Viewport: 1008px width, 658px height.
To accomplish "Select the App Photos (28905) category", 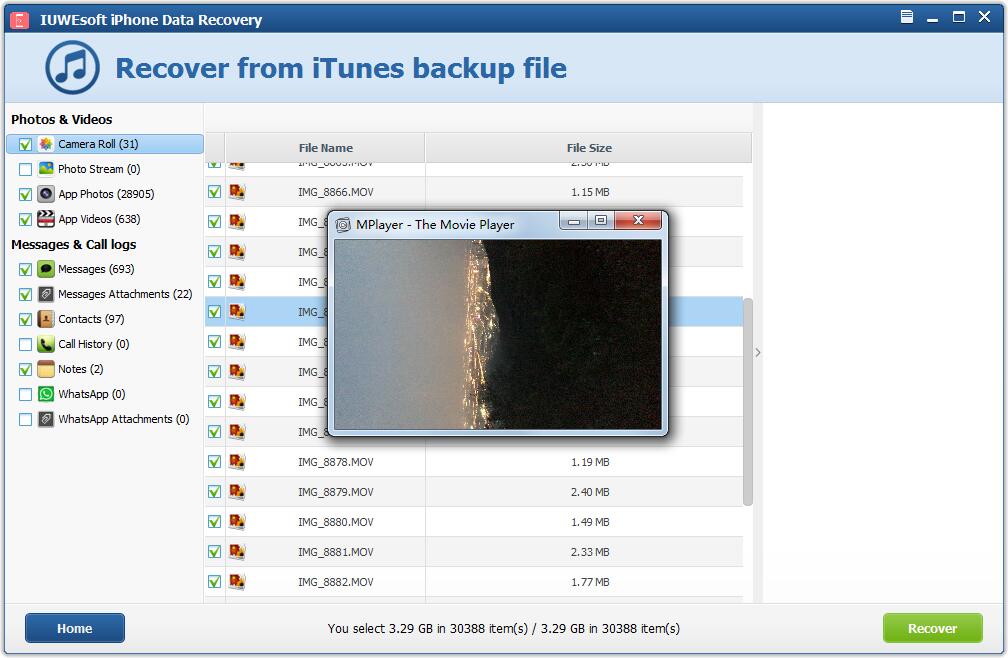I will (x=106, y=194).
